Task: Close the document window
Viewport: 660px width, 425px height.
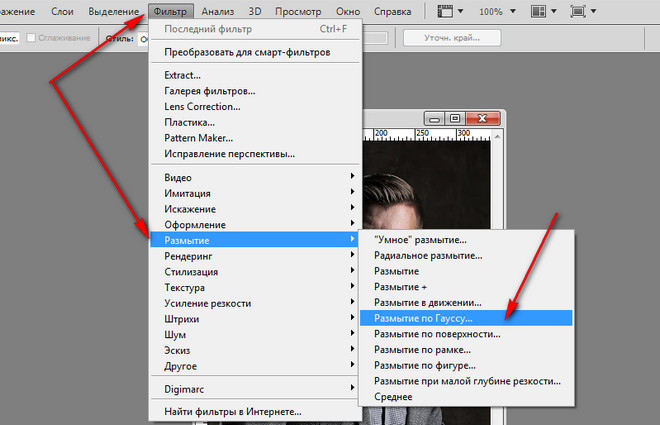Action: click(x=483, y=119)
